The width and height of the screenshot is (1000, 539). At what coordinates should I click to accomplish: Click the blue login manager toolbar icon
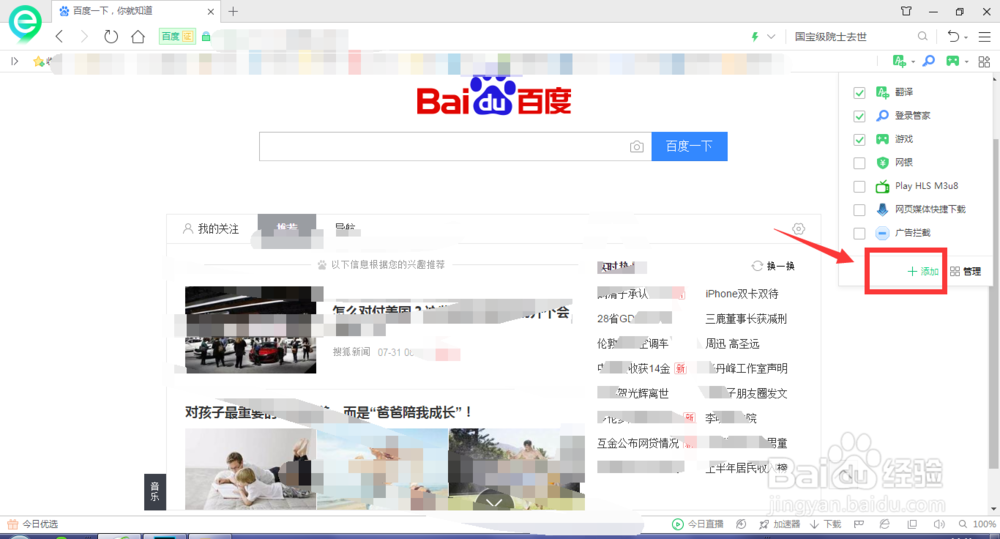(x=929, y=61)
